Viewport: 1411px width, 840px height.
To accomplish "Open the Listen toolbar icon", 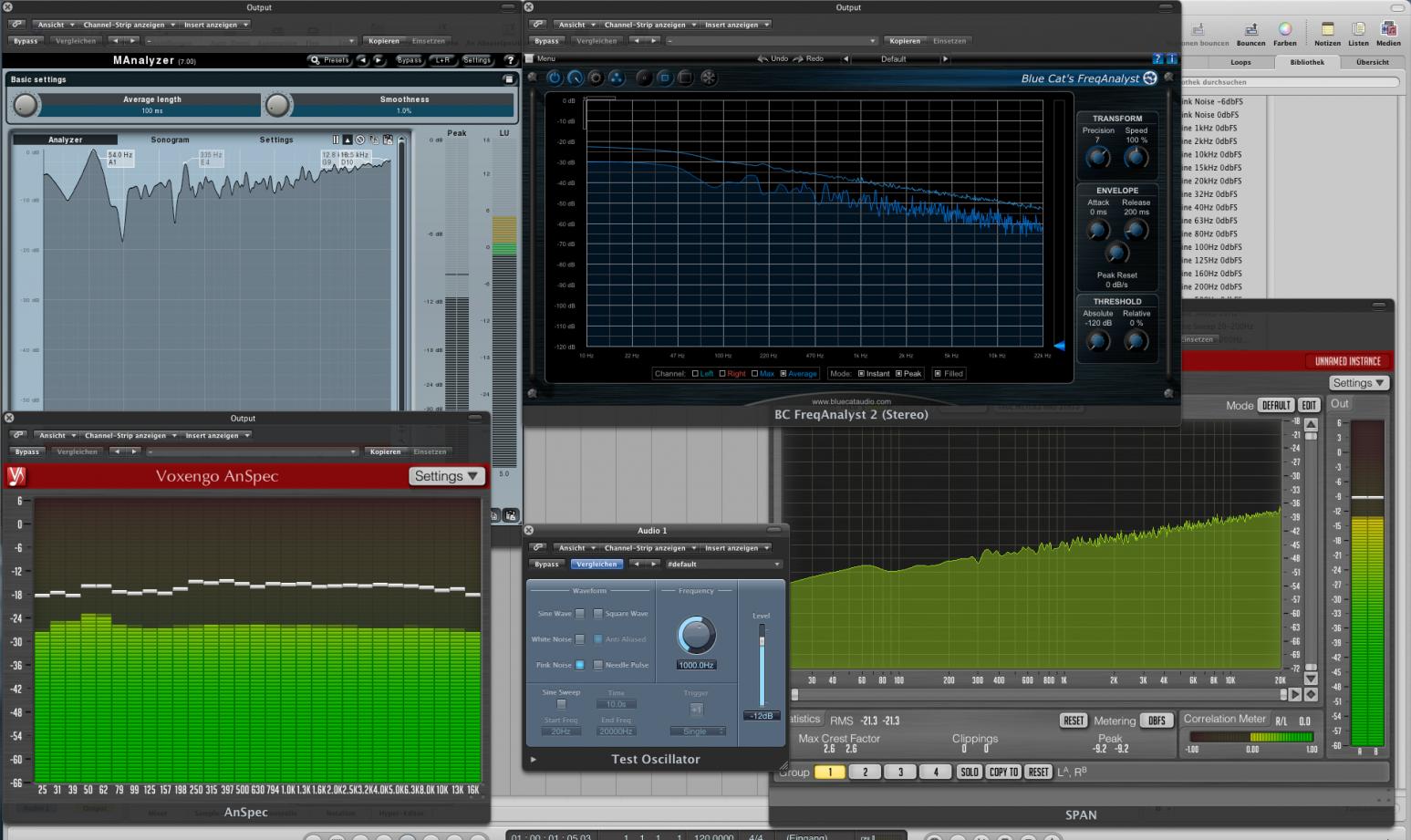I will click(x=1358, y=34).
